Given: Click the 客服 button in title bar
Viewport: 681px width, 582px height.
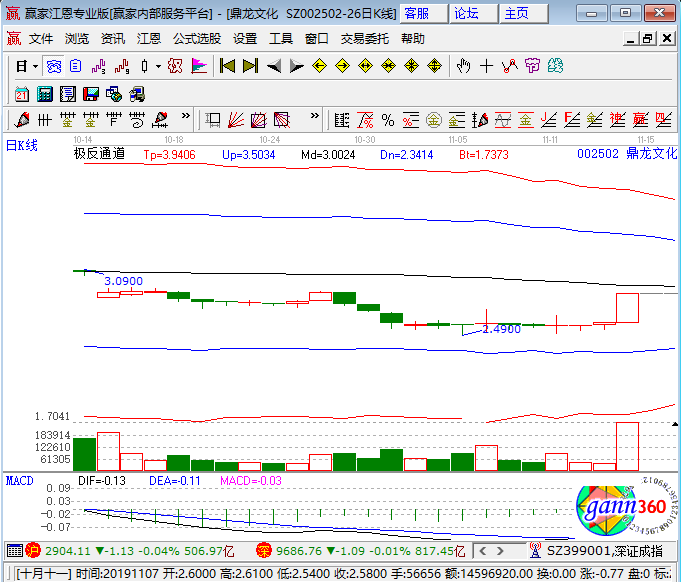Looking at the screenshot, I should click(423, 13).
